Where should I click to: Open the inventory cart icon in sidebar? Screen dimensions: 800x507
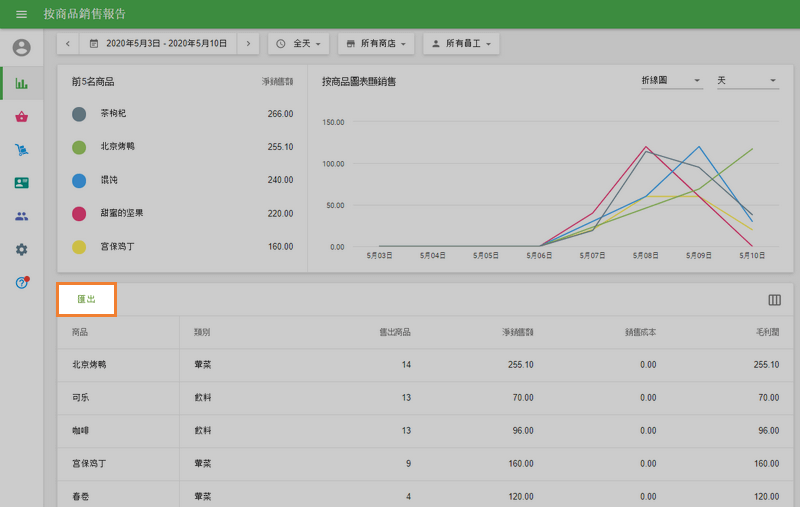point(21,150)
